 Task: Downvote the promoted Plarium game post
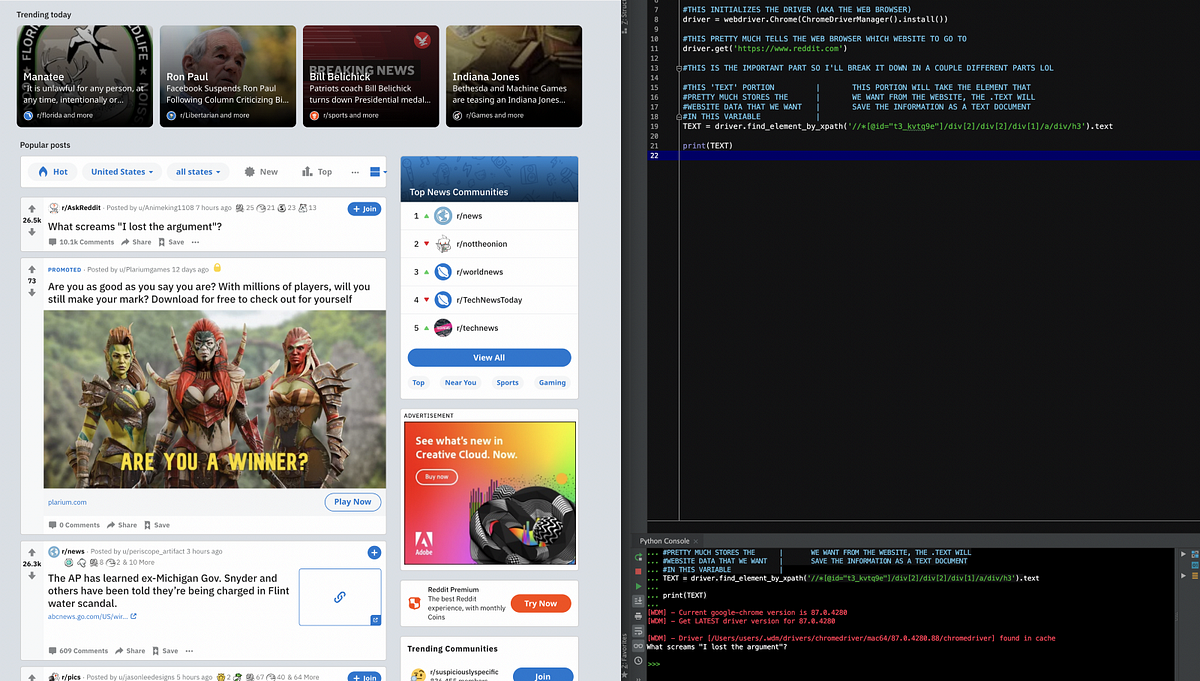(31, 293)
